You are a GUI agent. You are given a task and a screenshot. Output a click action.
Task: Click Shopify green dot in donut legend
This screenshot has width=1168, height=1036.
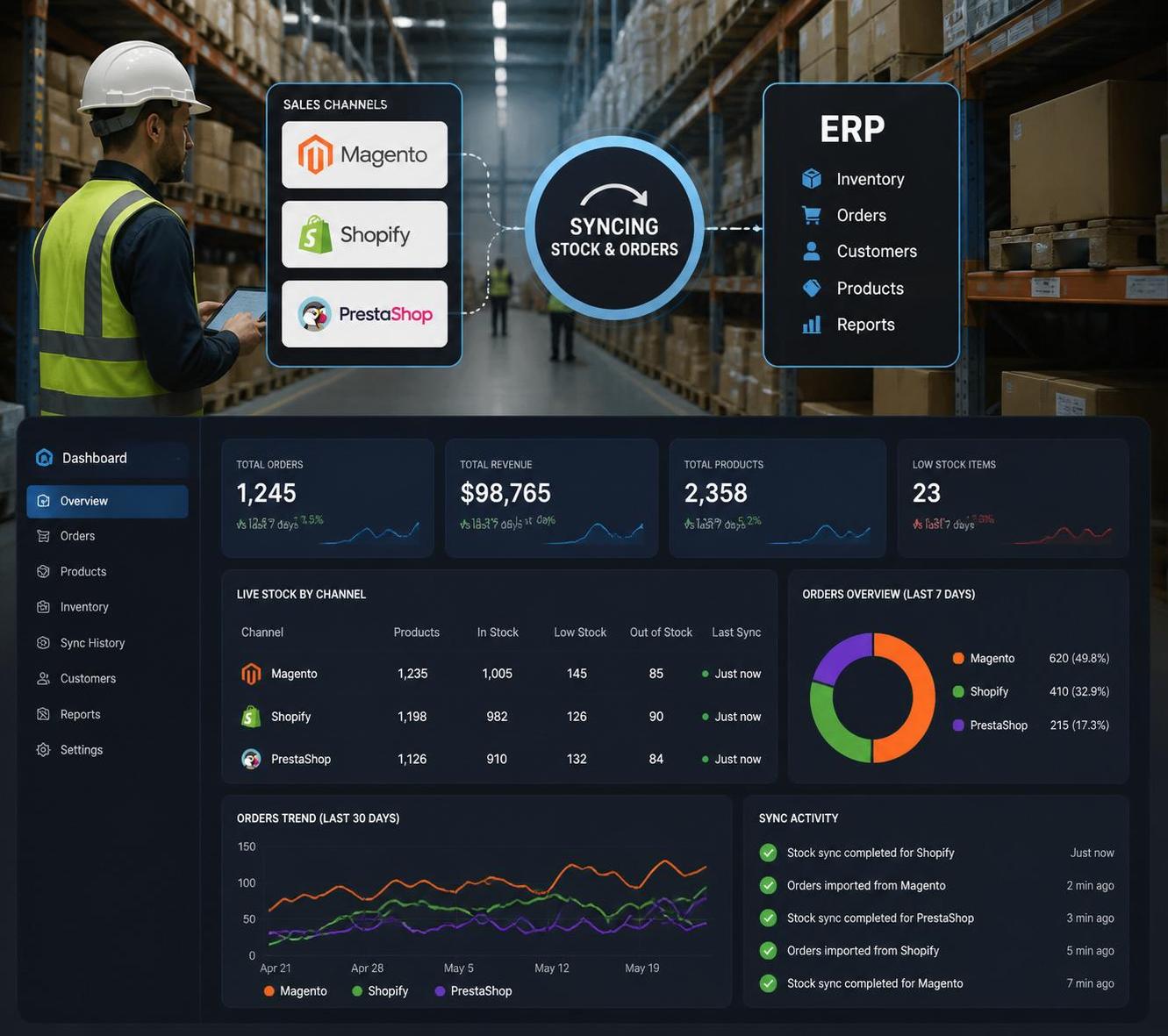[958, 692]
